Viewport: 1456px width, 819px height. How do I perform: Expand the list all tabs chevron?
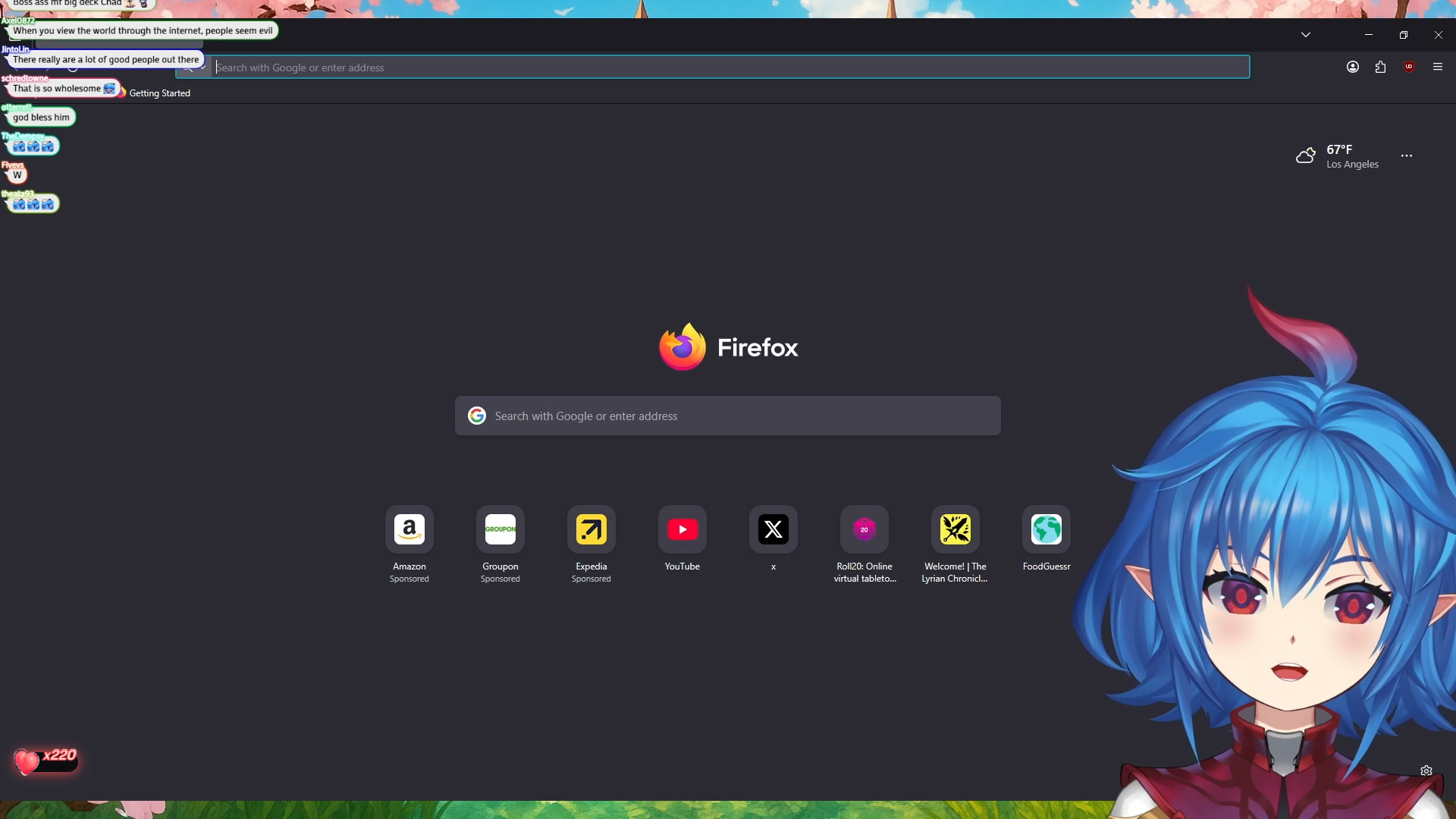pyautogui.click(x=1306, y=35)
